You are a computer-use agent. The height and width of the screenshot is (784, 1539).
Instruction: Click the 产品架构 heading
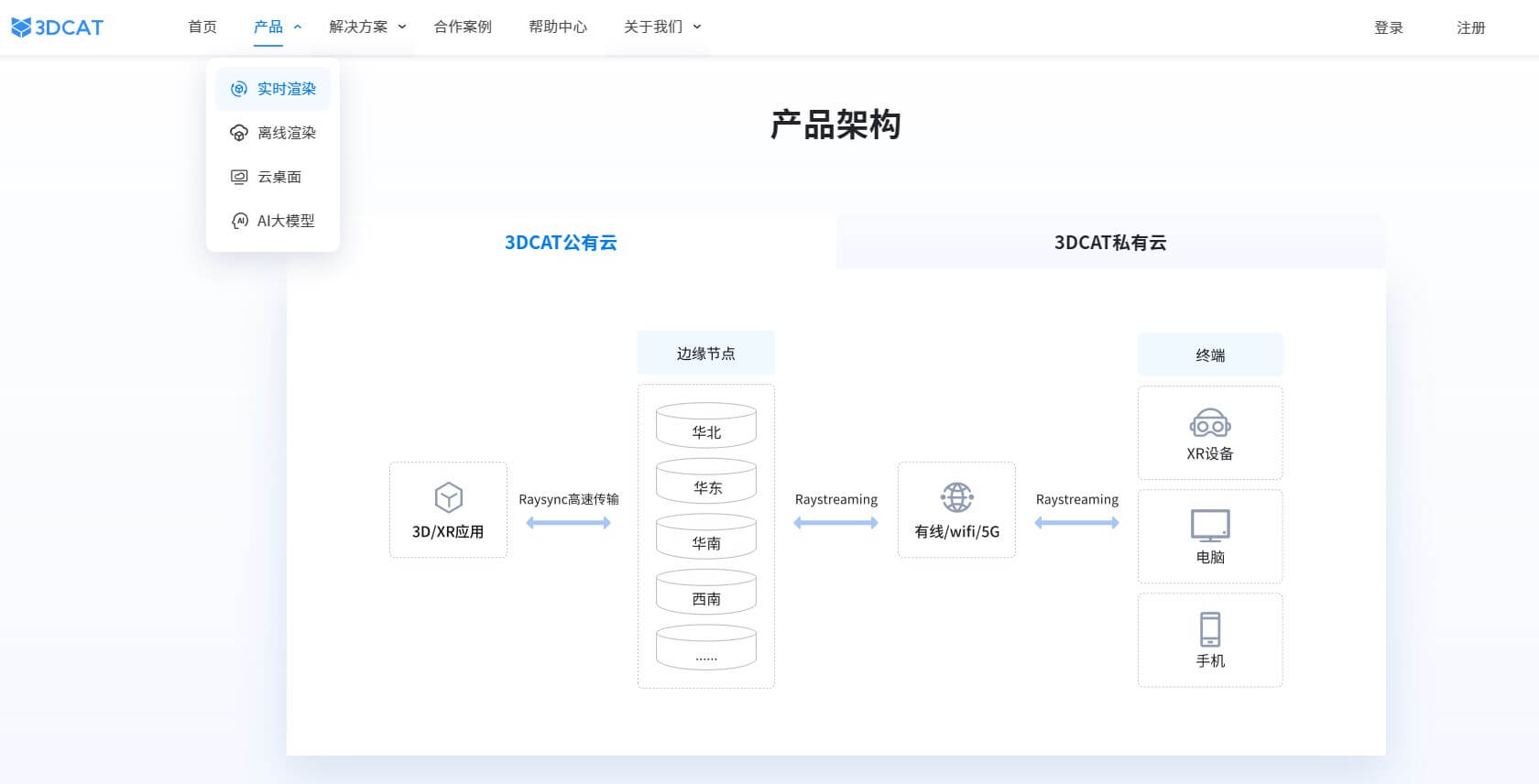pyautogui.click(x=835, y=125)
